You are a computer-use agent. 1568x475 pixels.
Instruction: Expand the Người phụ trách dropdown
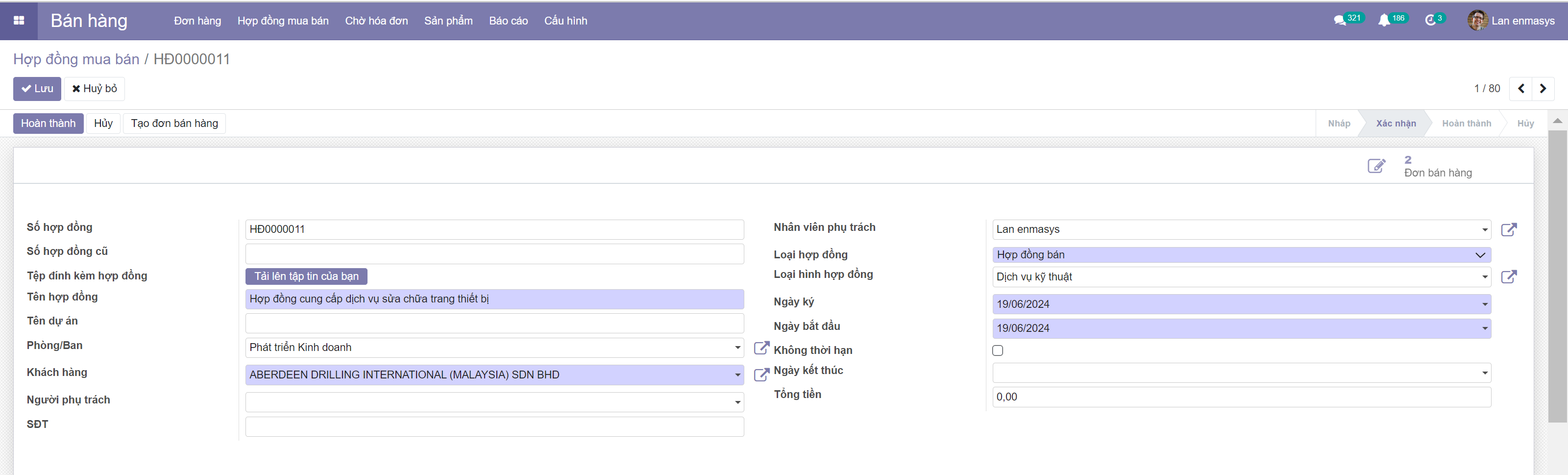click(x=737, y=402)
